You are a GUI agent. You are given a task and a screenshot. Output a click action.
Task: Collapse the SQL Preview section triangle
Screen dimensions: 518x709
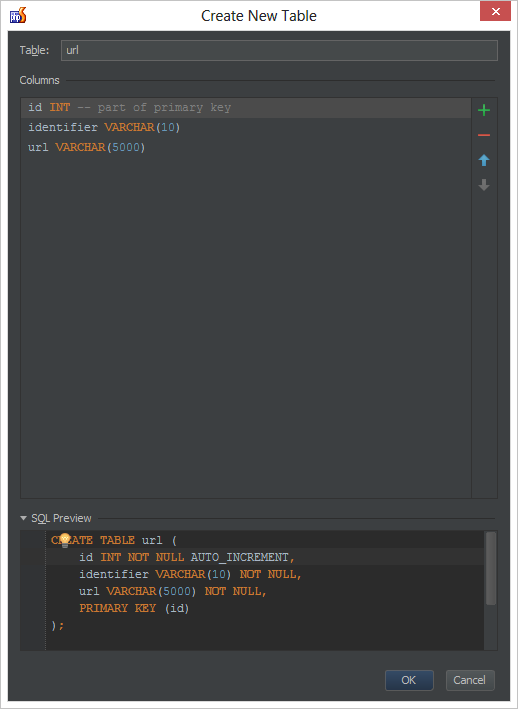24,518
